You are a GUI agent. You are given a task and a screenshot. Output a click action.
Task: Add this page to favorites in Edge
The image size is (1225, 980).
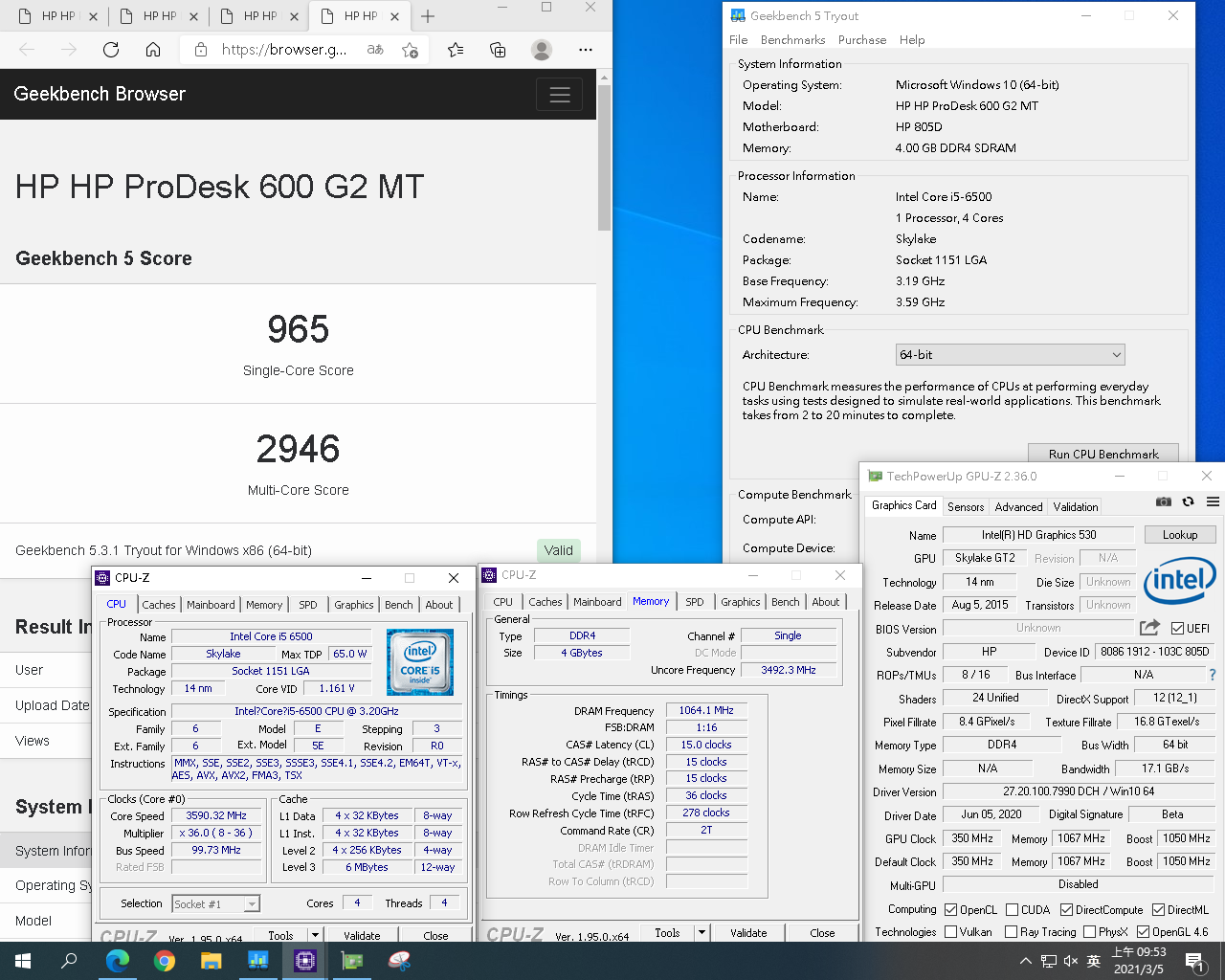click(x=411, y=50)
